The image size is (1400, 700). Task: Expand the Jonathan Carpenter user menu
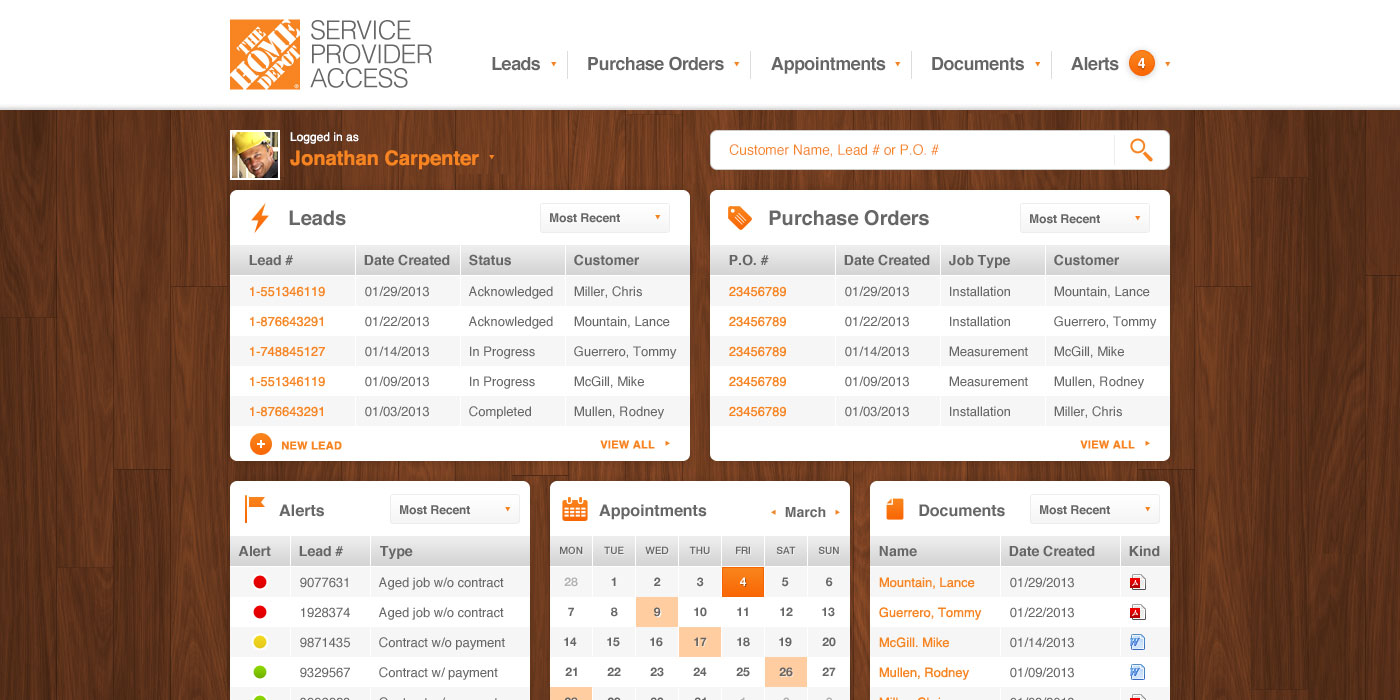[x=491, y=159]
